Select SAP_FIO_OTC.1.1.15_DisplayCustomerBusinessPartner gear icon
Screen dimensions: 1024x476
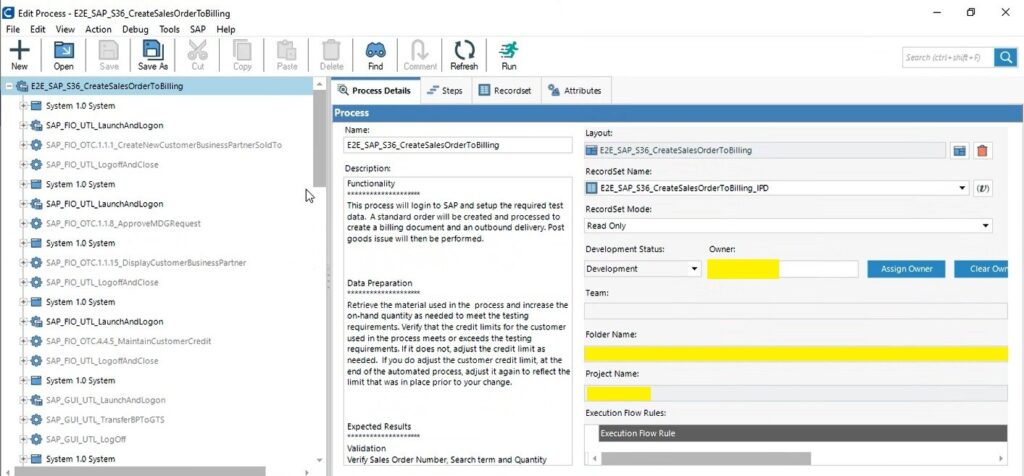point(36,262)
